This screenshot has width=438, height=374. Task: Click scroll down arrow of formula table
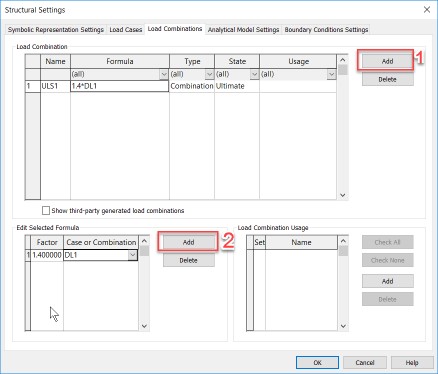click(144, 326)
